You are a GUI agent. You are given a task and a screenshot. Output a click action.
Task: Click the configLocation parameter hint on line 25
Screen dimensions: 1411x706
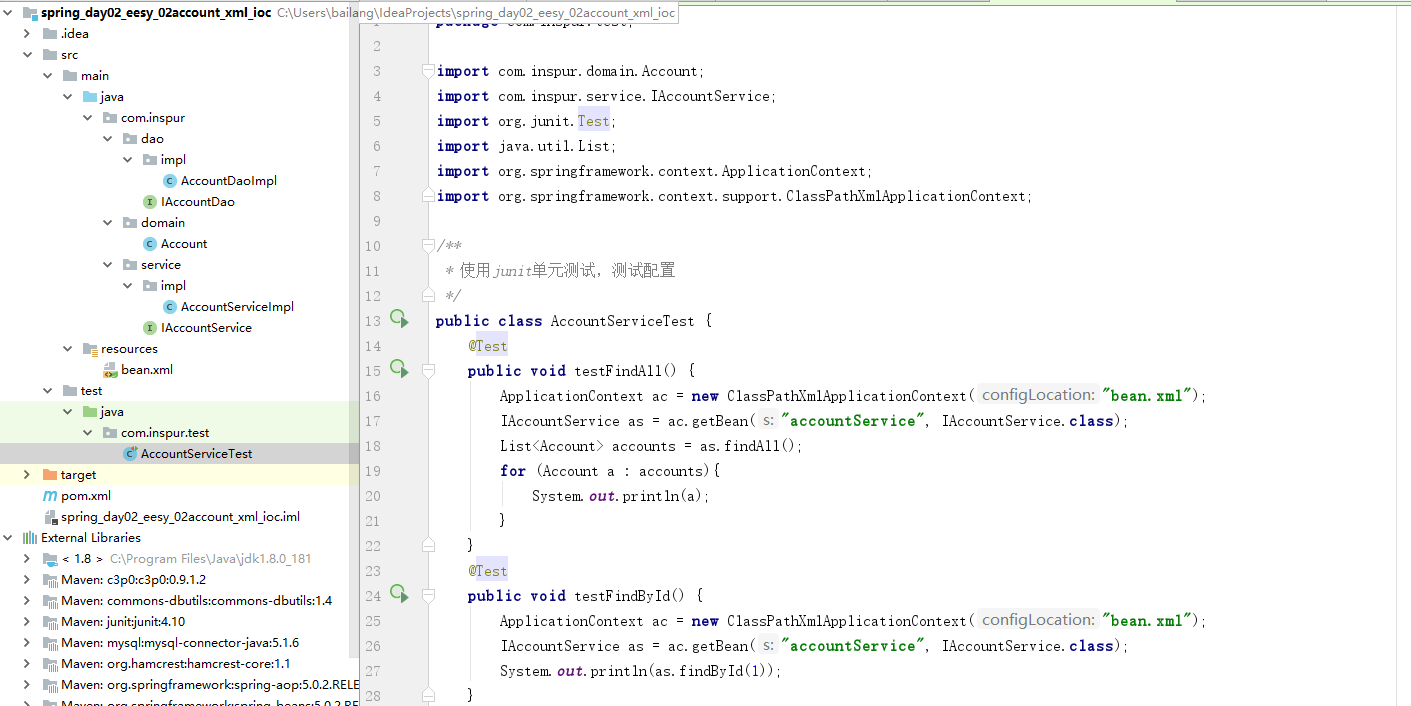point(1036,620)
